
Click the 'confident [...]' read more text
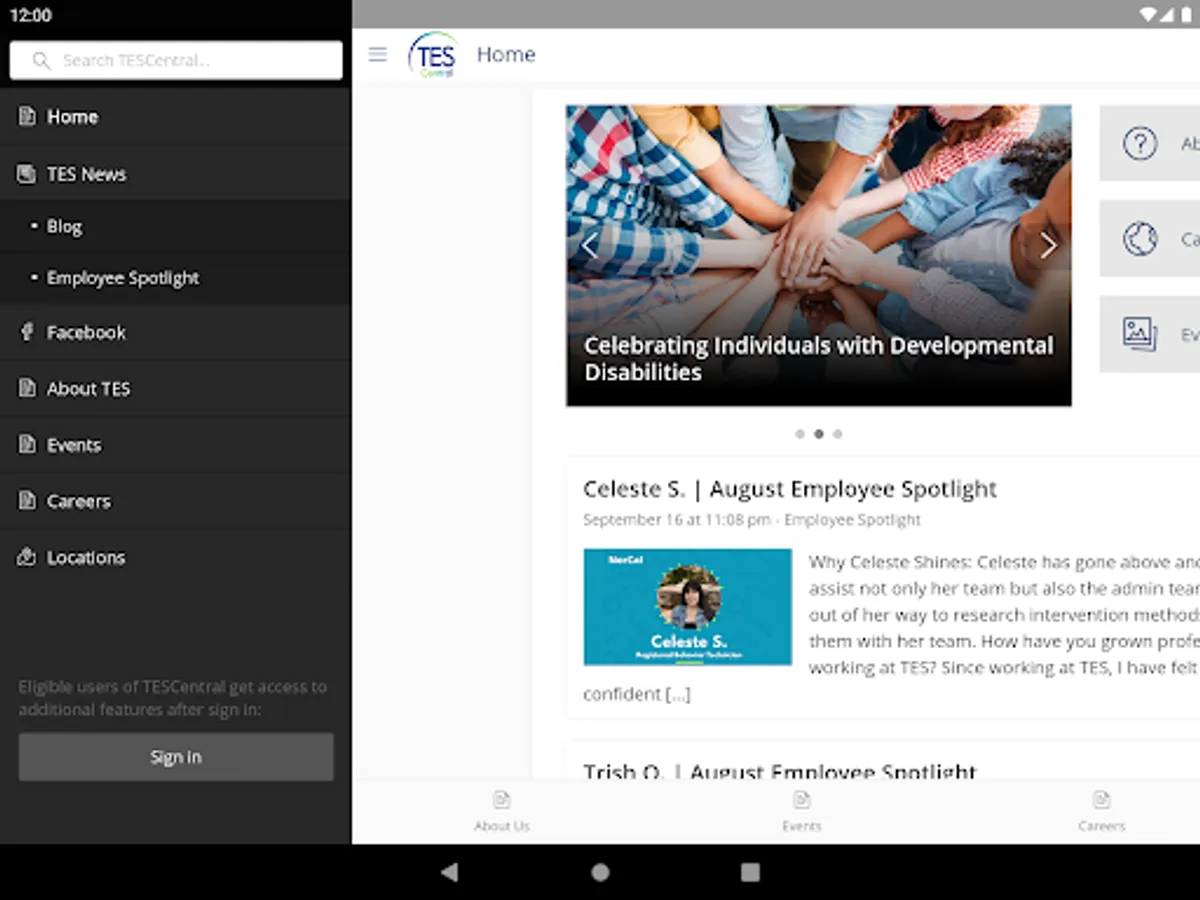pyautogui.click(x=637, y=693)
